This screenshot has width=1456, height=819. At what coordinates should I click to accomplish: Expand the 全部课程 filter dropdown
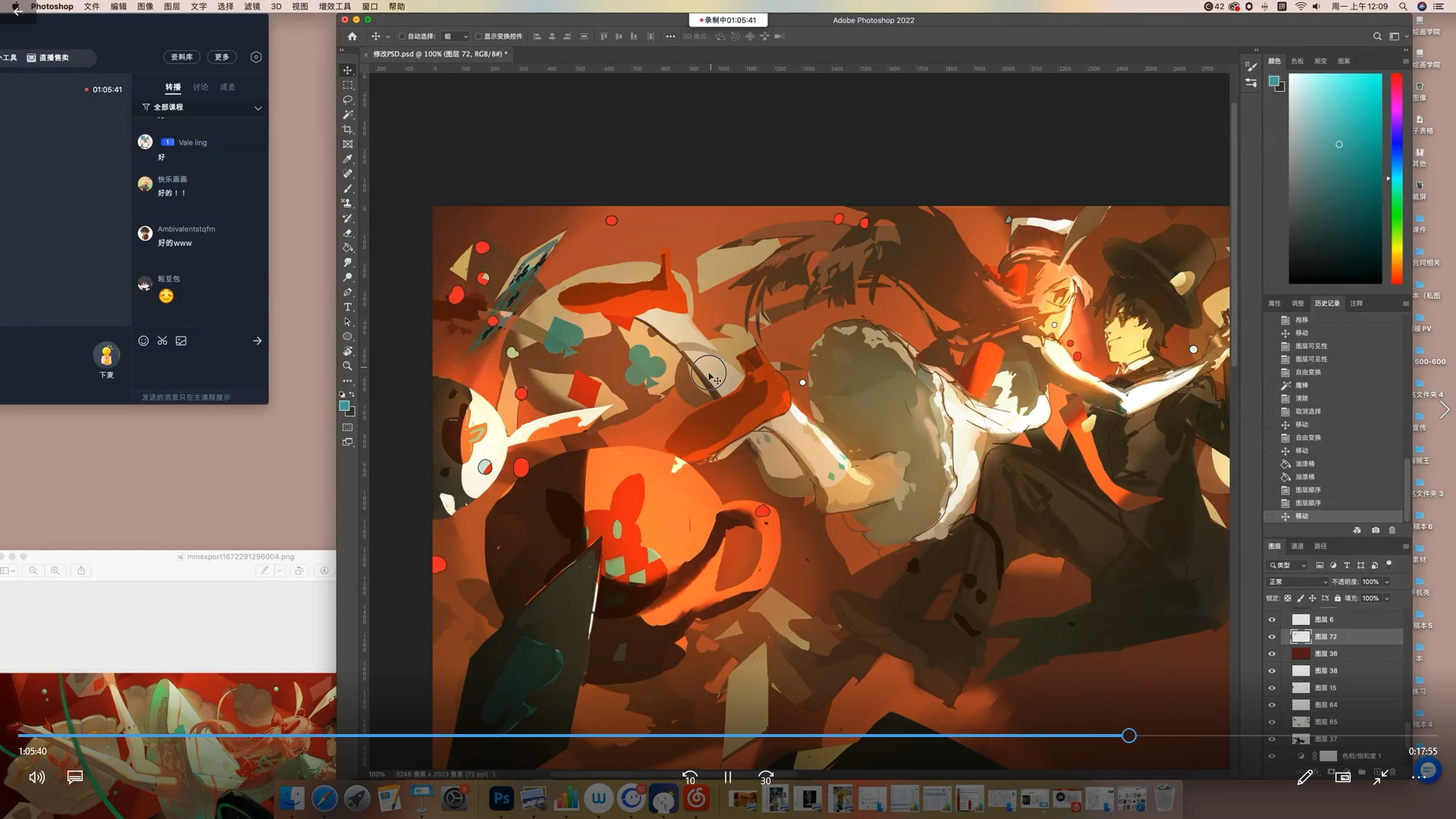click(258, 108)
